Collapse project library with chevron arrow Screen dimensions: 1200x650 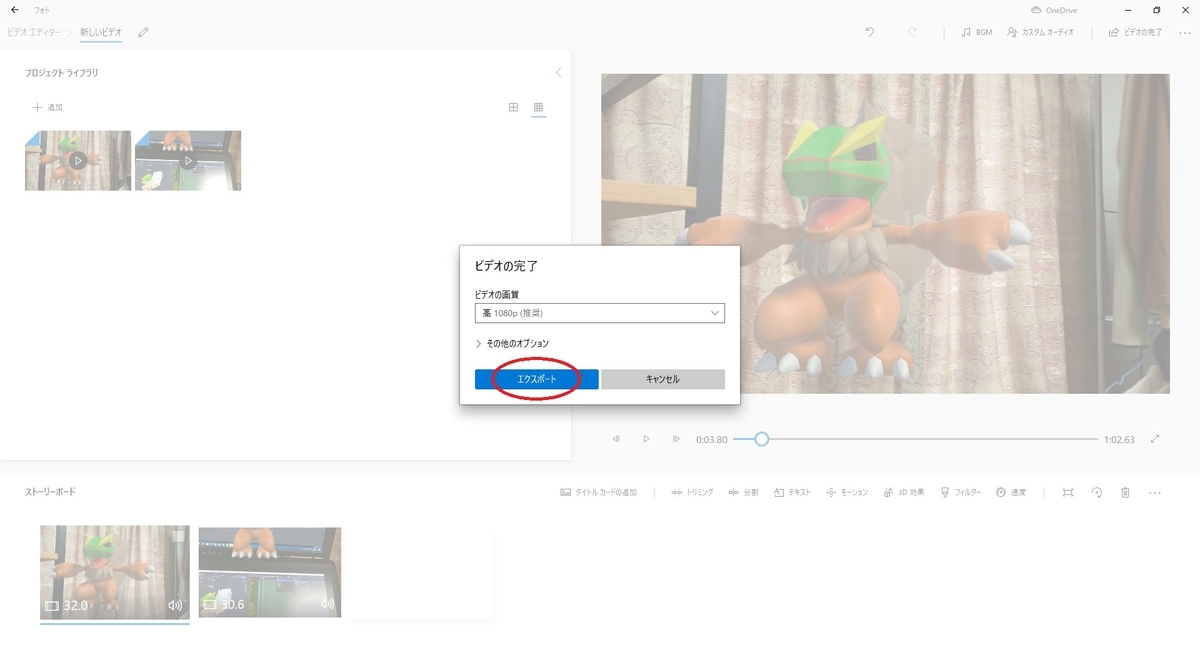(x=558, y=73)
